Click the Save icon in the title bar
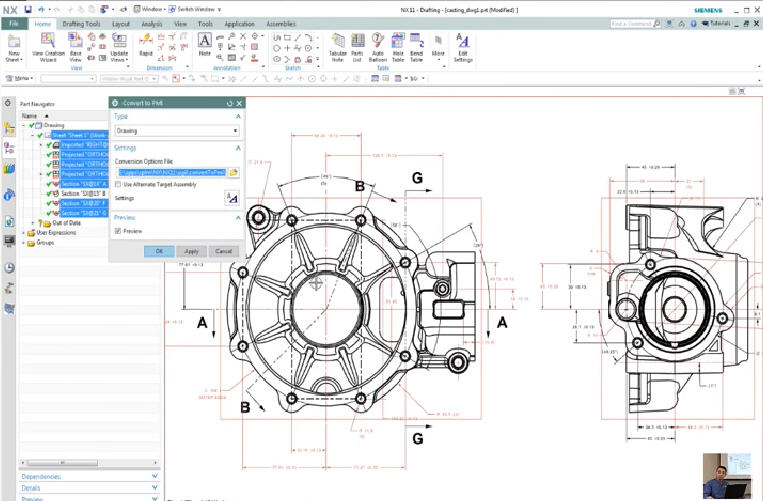763x501 pixels. (28, 9)
